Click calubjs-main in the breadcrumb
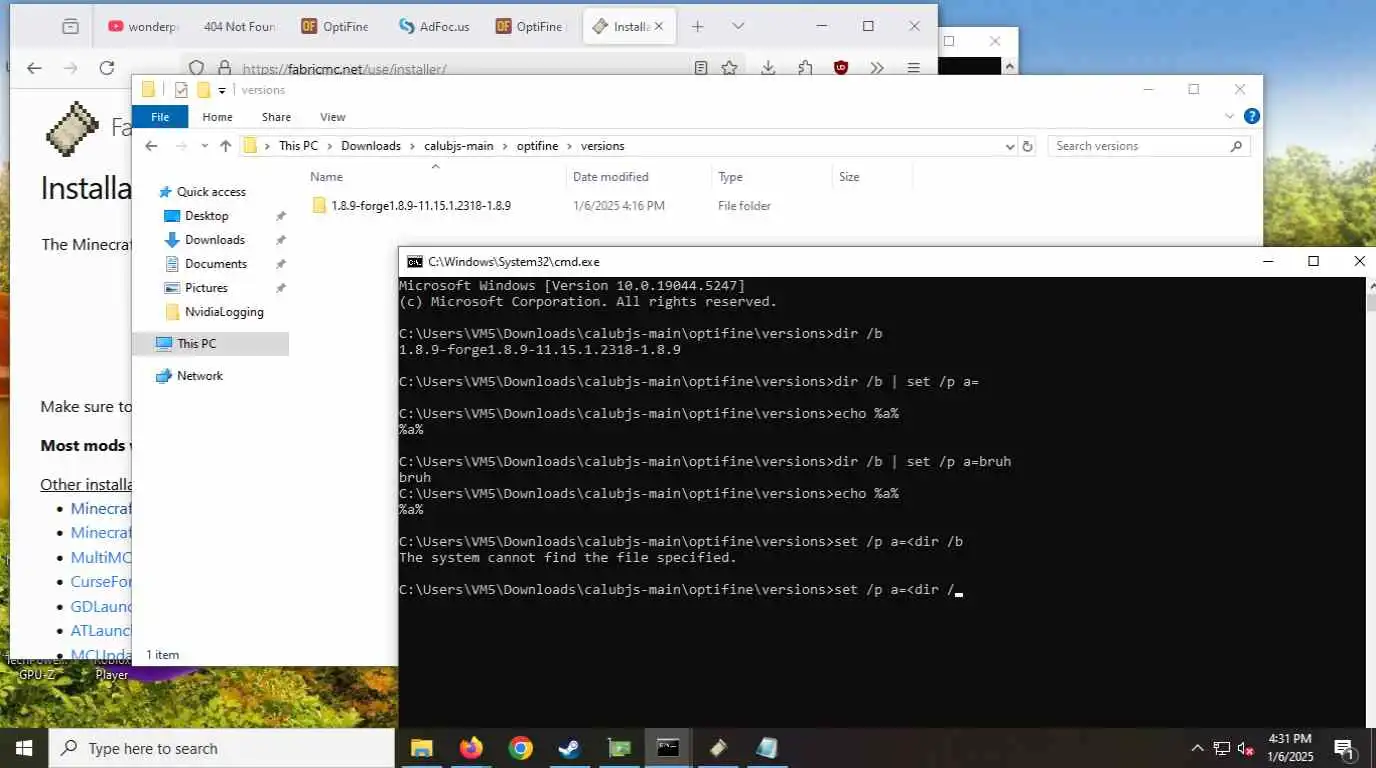Screen dimensions: 1376x768 click(x=459, y=146)
